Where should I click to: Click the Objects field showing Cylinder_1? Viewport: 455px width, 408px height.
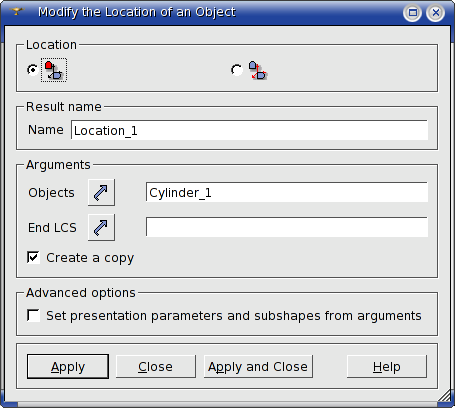287,192
